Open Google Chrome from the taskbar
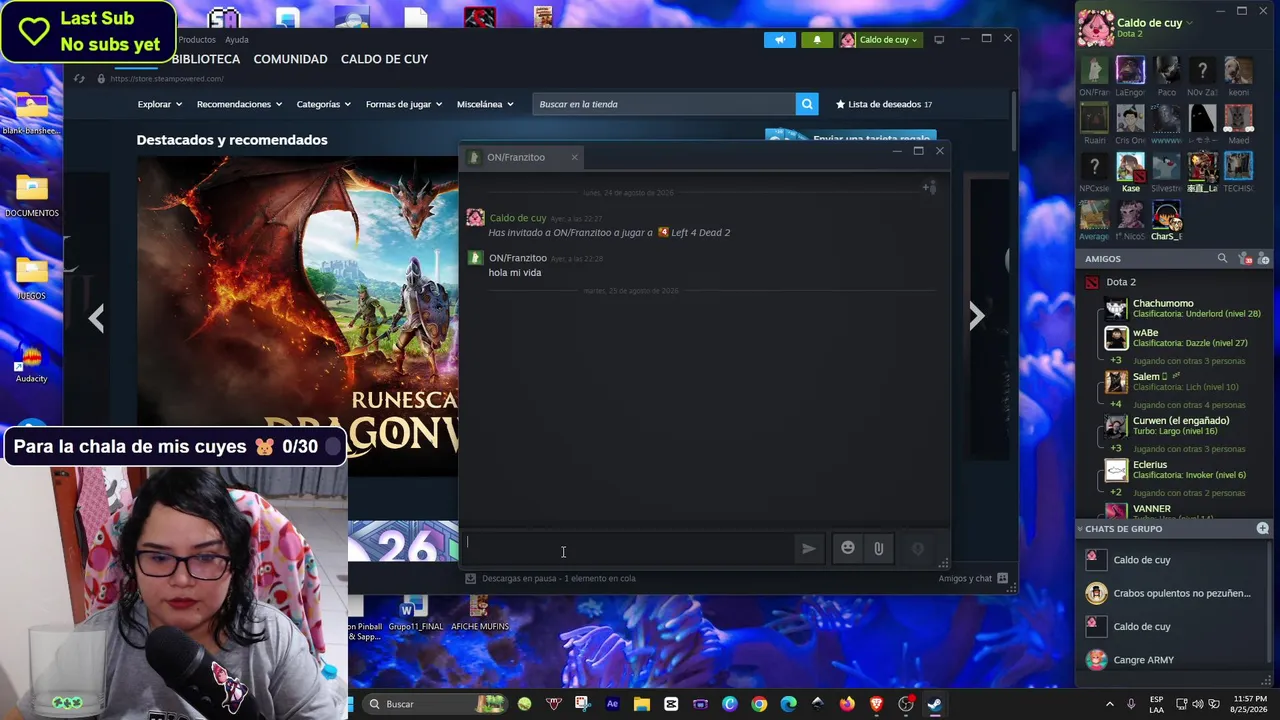The width and height of the screenshot is (1280, 720). click(759, 704)
